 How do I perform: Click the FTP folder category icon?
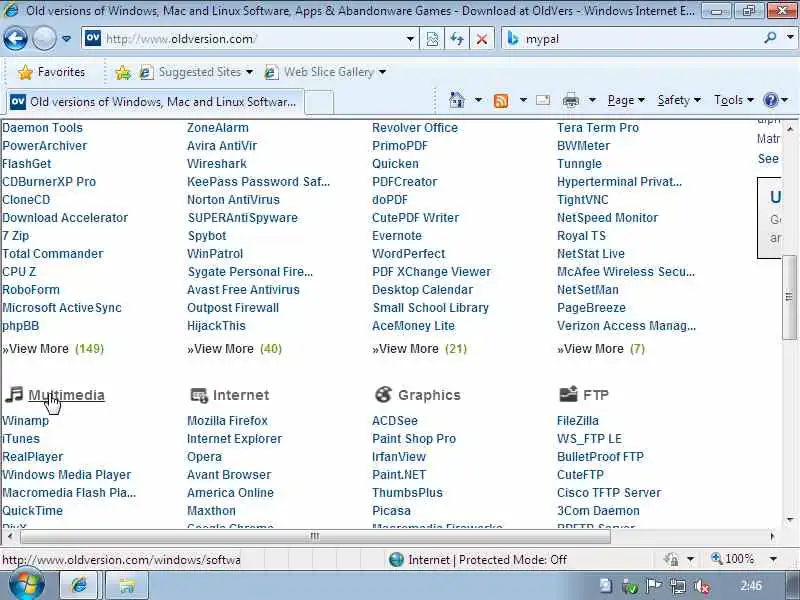click(x=568, y=394)
